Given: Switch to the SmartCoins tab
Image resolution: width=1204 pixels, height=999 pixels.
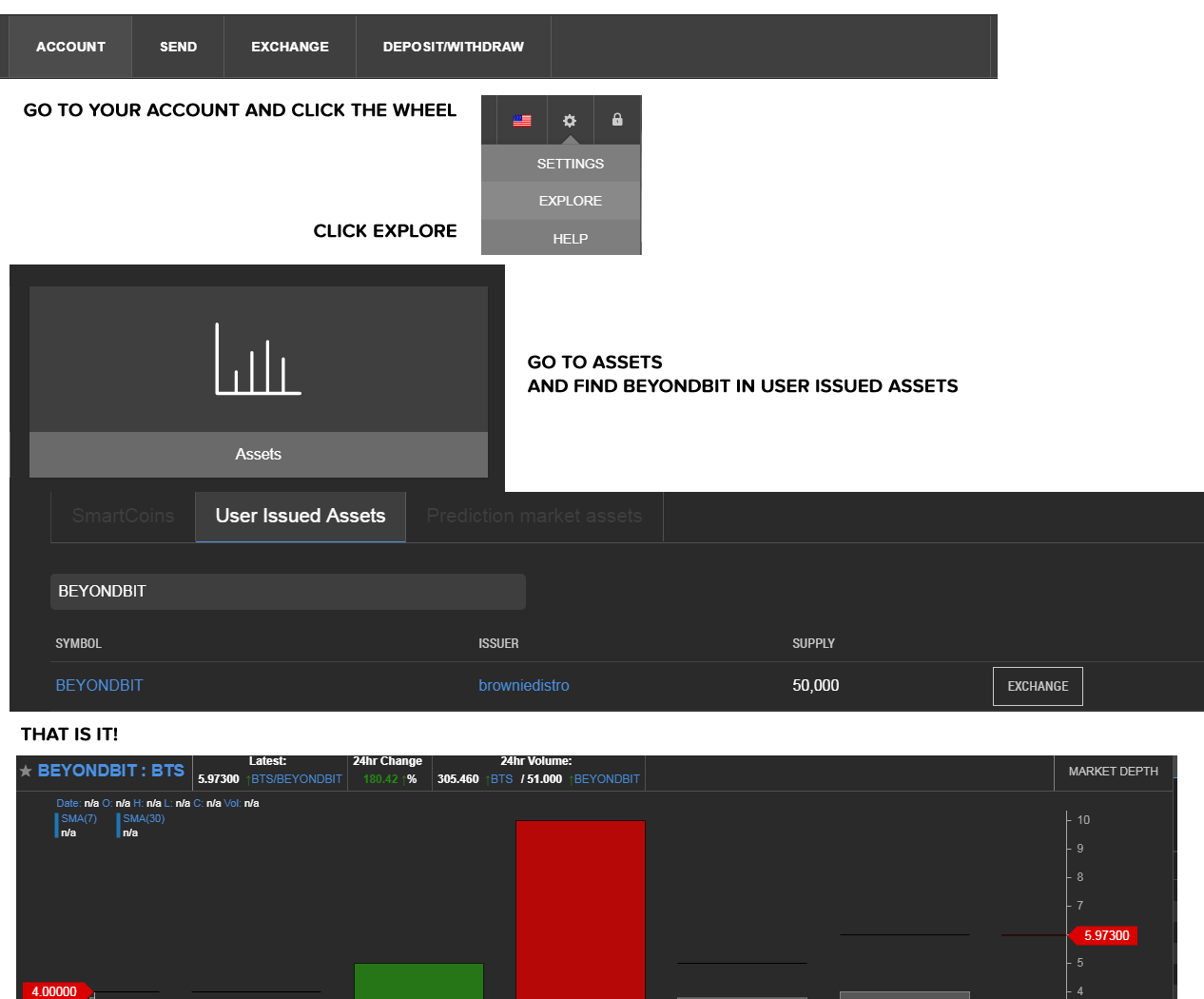Looking at the screenshot, I should pos(123,516).
